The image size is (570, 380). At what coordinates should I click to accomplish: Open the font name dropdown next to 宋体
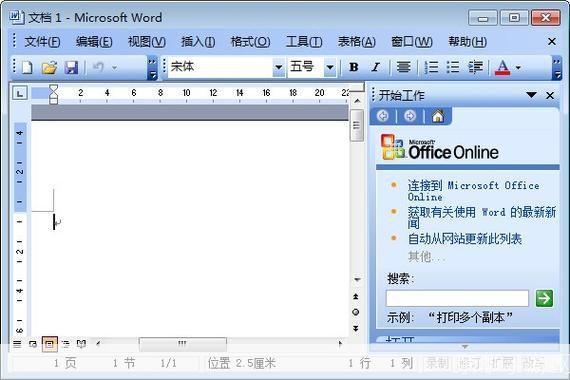coord(279,67)
